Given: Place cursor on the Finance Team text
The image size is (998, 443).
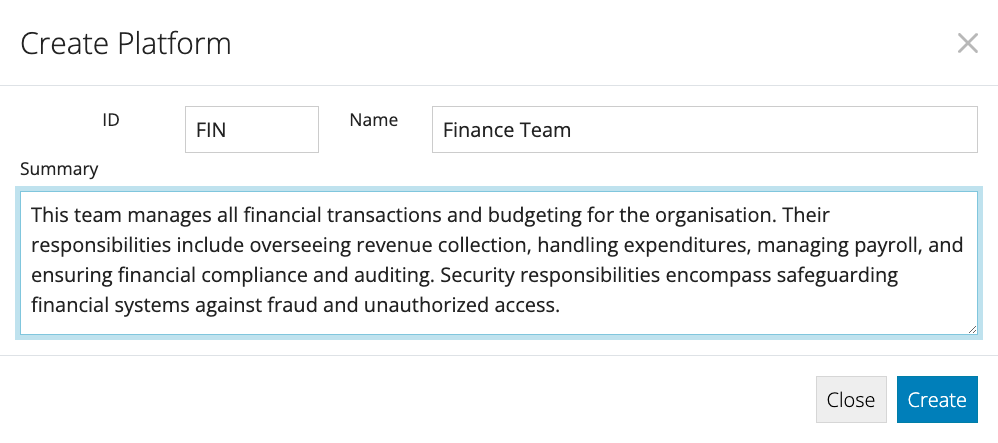Looking at the screenshot, I should pos(507,130).
